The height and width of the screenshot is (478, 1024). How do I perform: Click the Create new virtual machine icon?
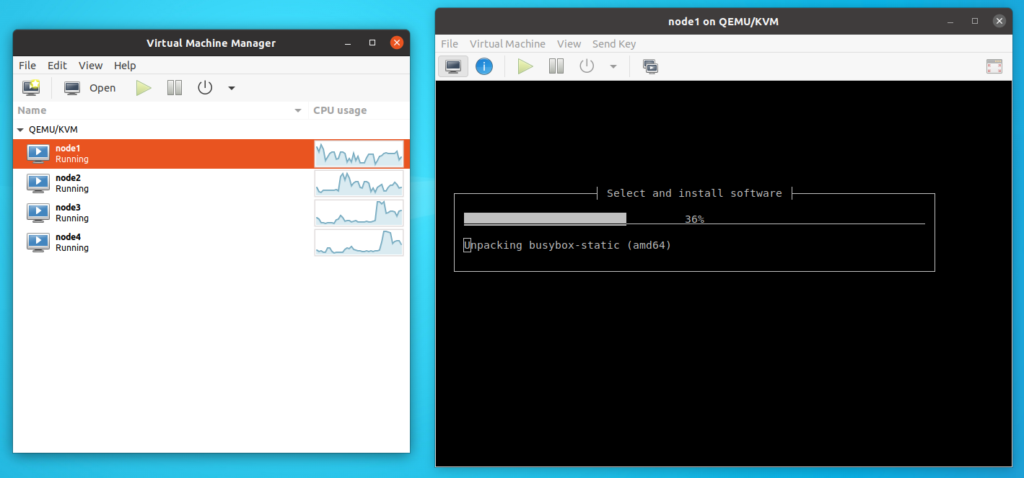[x=31, y=88]
